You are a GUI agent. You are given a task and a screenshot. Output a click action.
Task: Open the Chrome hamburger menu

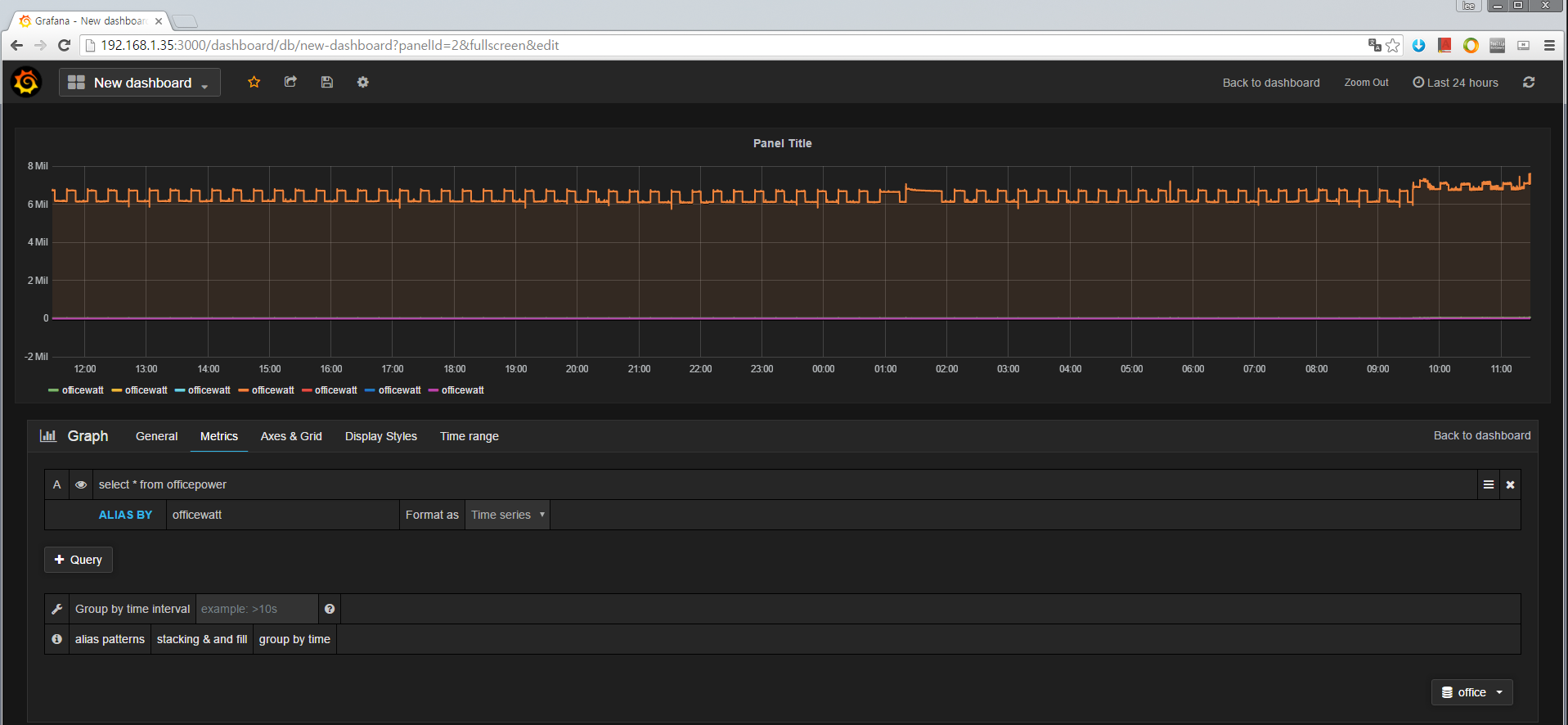click(x=1549, y=45)
